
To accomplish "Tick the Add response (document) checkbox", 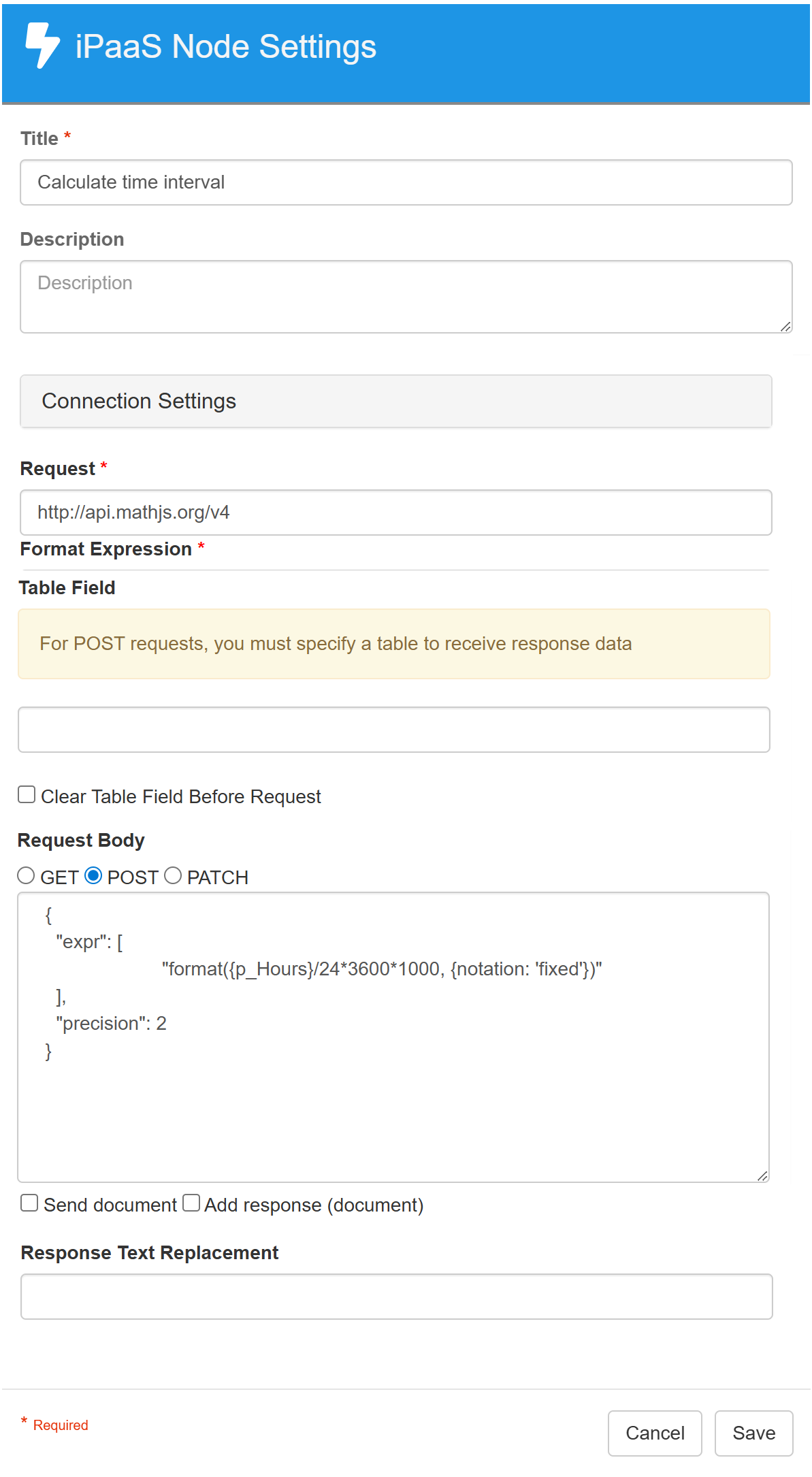I will pos(191,1203).
